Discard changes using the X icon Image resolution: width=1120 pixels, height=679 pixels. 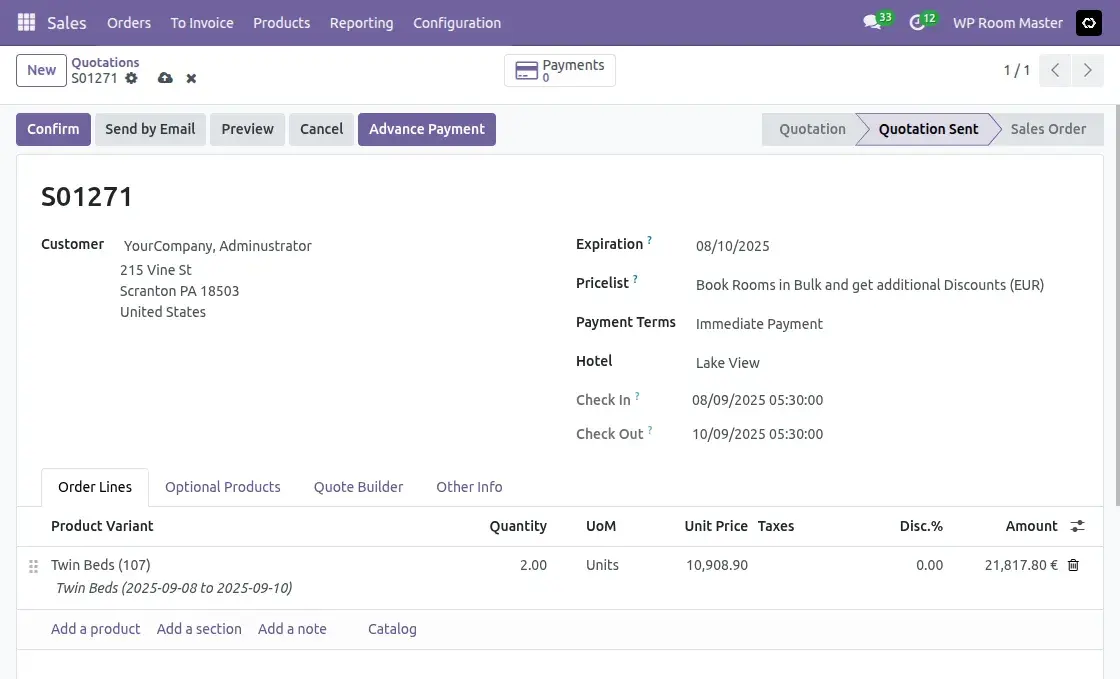pyautogui.click(x=190, y=78)
